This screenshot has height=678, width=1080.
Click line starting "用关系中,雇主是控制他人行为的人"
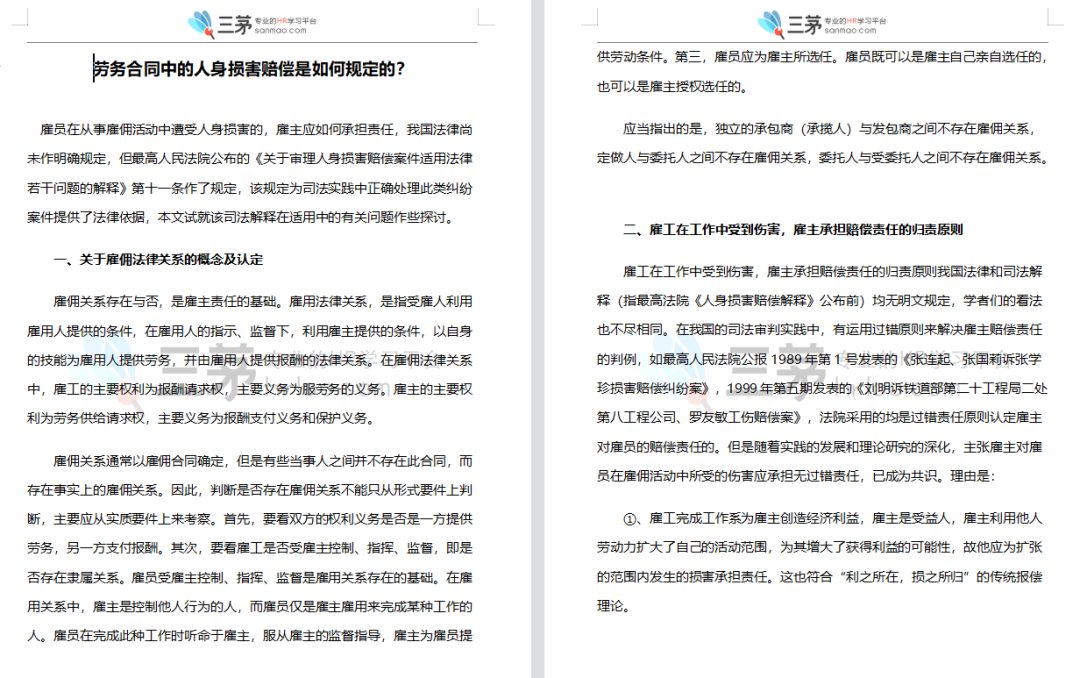(250, 606)
